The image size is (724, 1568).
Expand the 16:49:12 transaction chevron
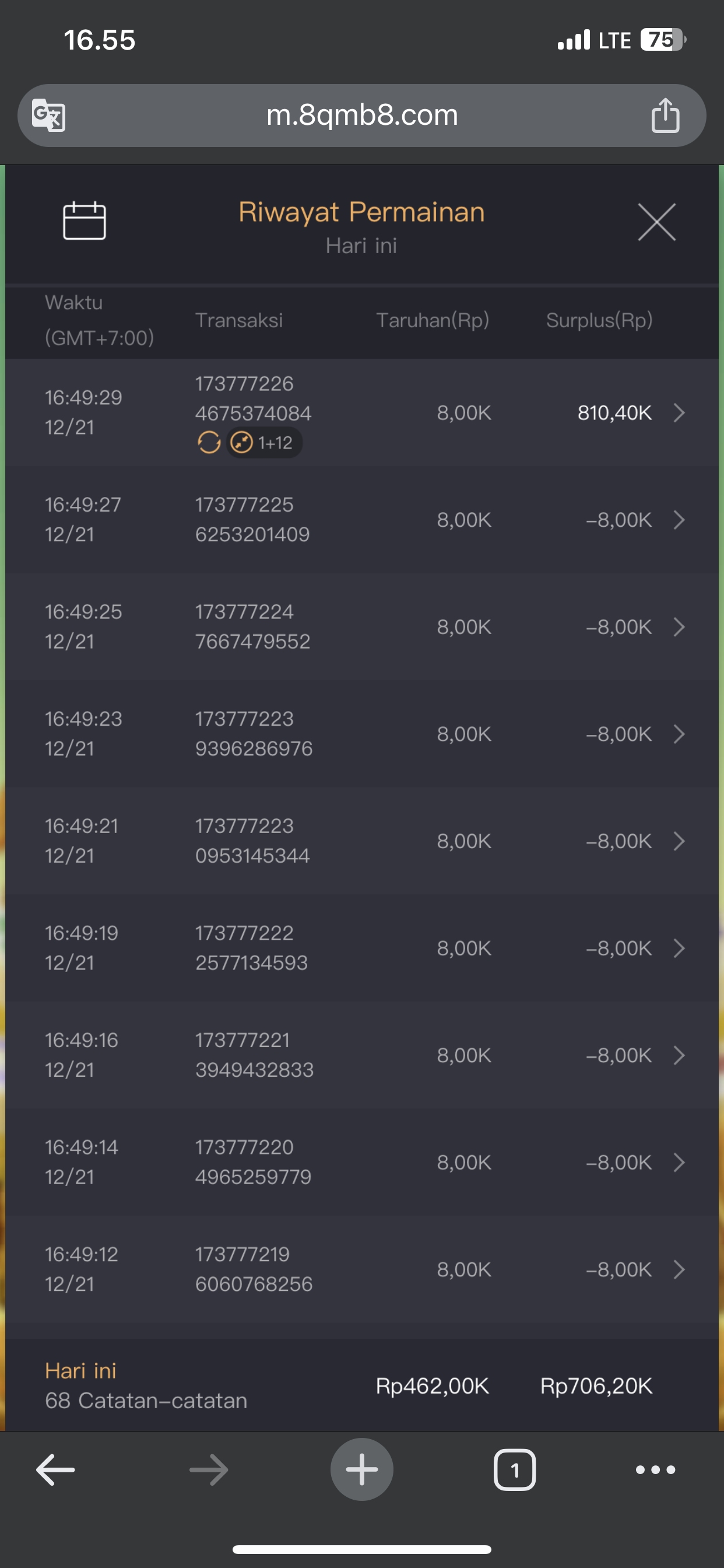point(679,1269)
